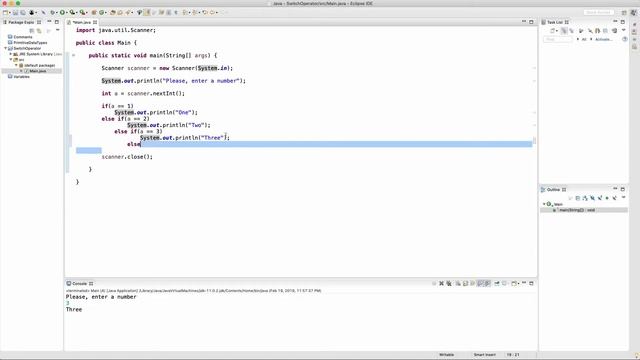Collapse the Main class node in Outline
The image size is (640, 360).
pyautogui.click(x=544, y=204)
